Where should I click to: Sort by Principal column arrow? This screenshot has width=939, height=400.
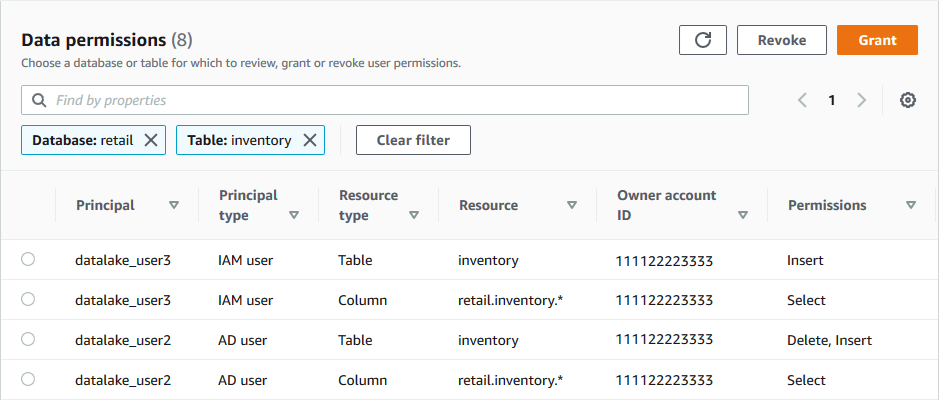tap(174, 205)
